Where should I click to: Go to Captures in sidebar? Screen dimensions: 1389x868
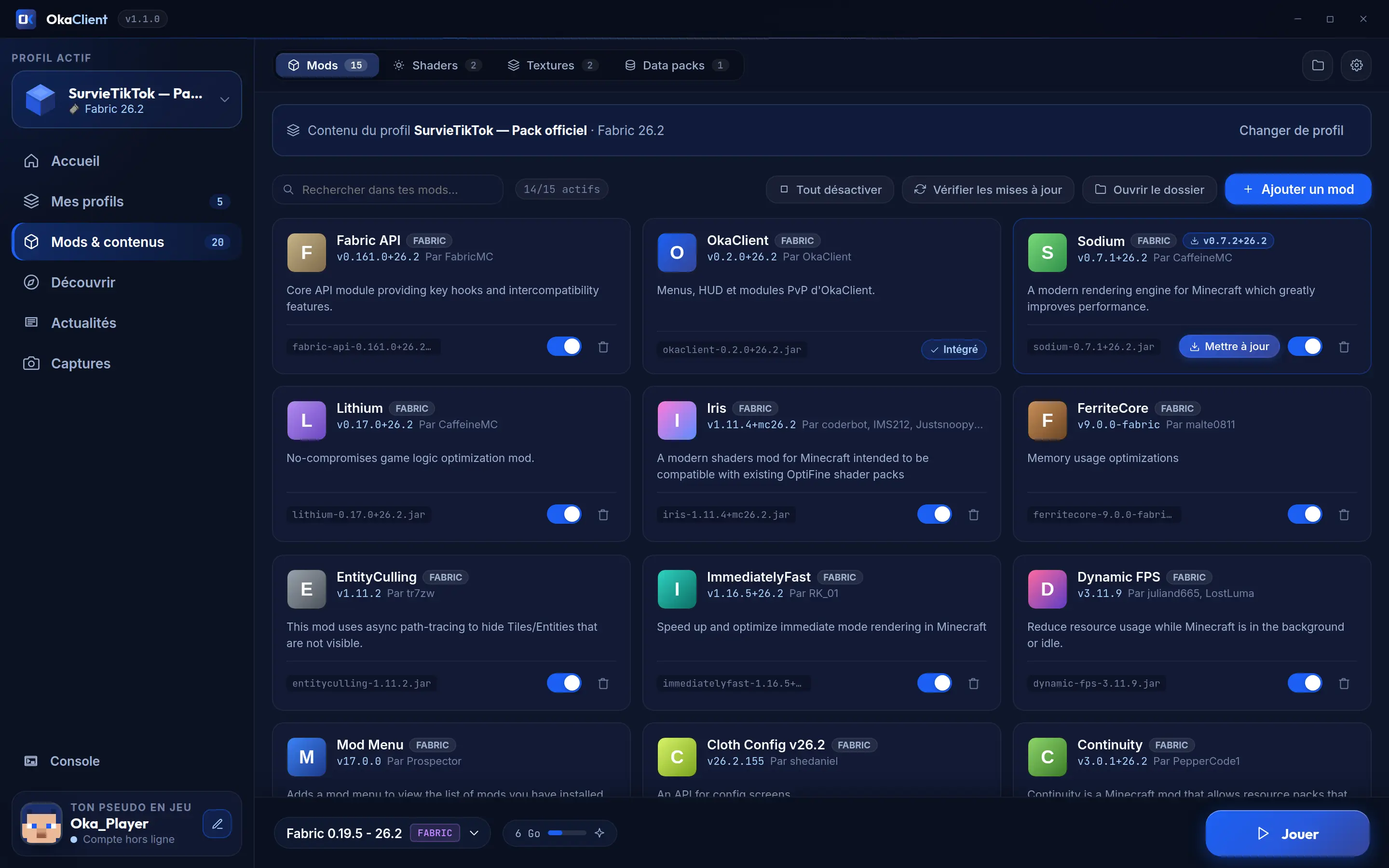pyautogui.click(x=126, y=364)
